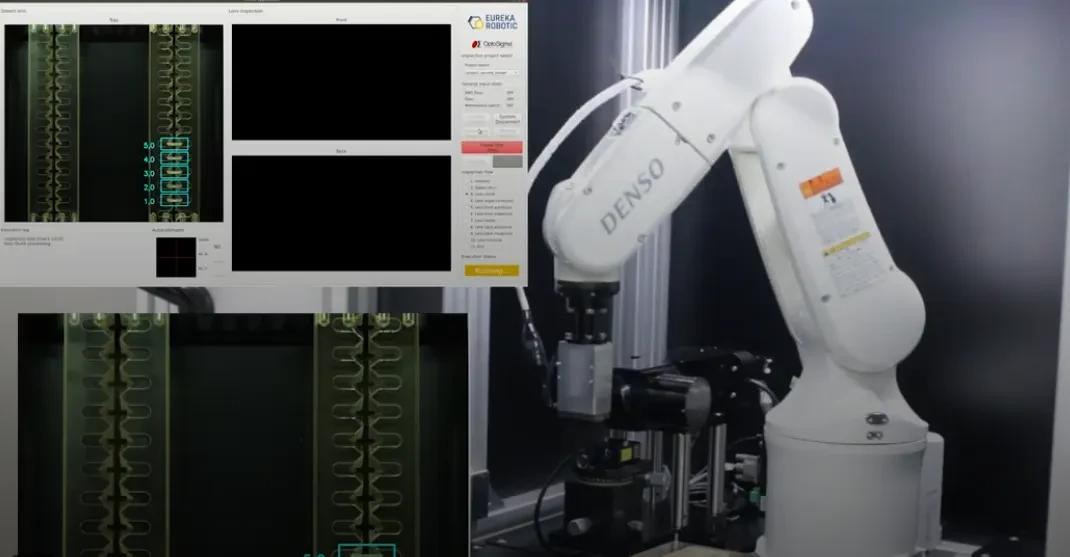
Task: Click the Eureka Robotic logo
Action: pos(493,22)
